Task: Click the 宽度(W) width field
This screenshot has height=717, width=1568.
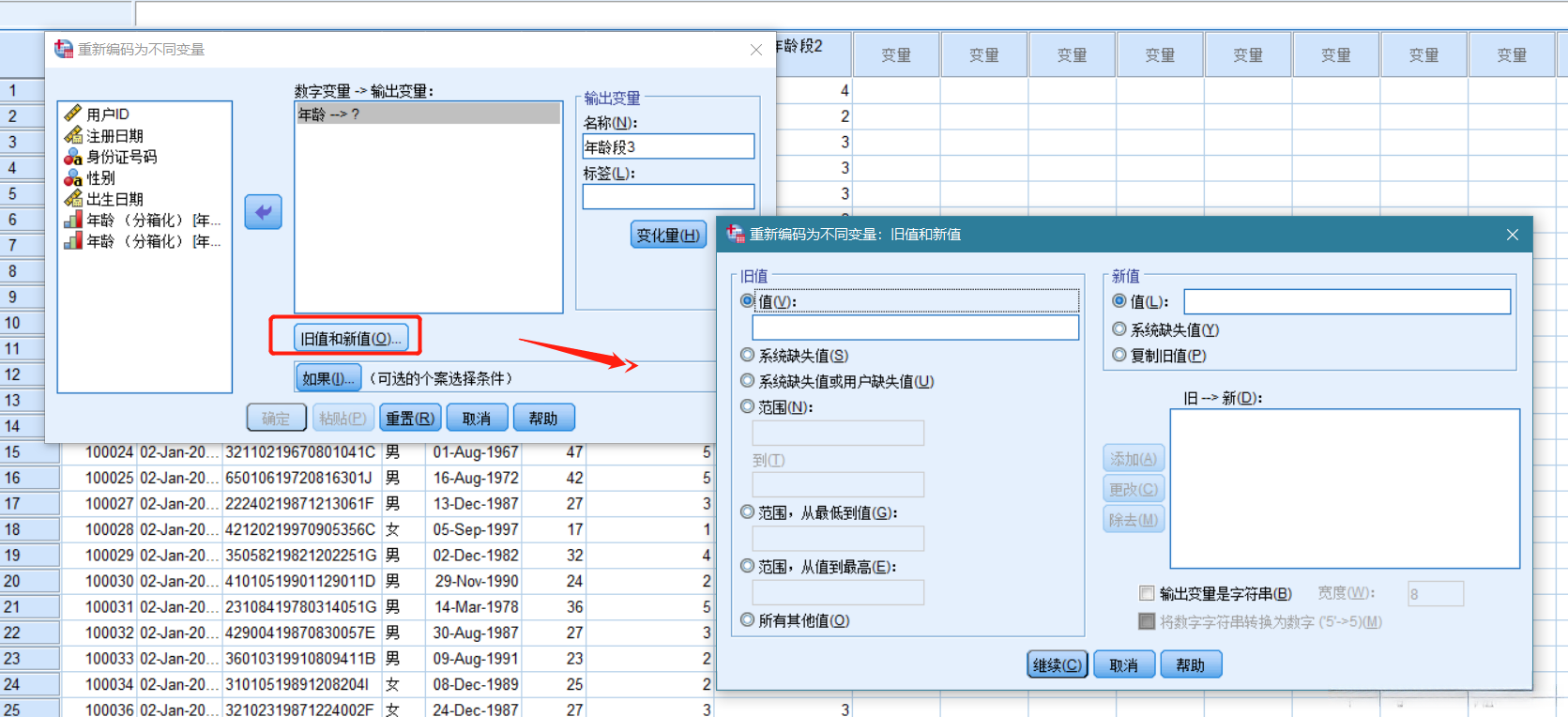Action: pyautogui.click(x=1436, y=594)
